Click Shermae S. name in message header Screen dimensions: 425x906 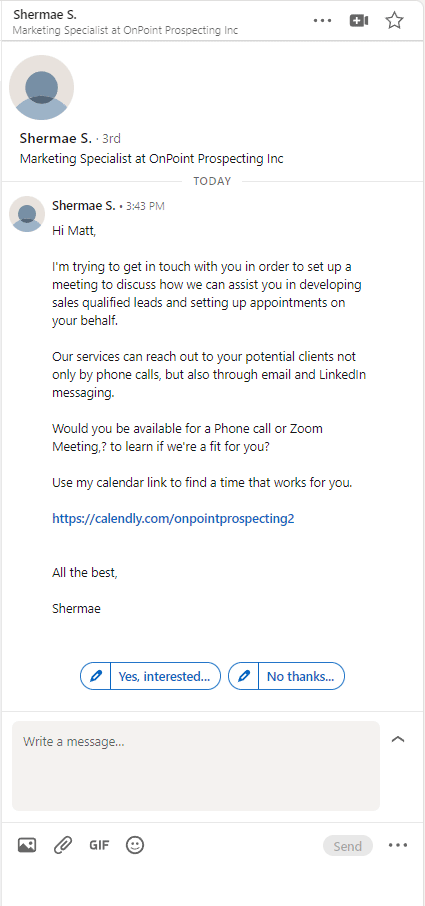pos(84,205)
